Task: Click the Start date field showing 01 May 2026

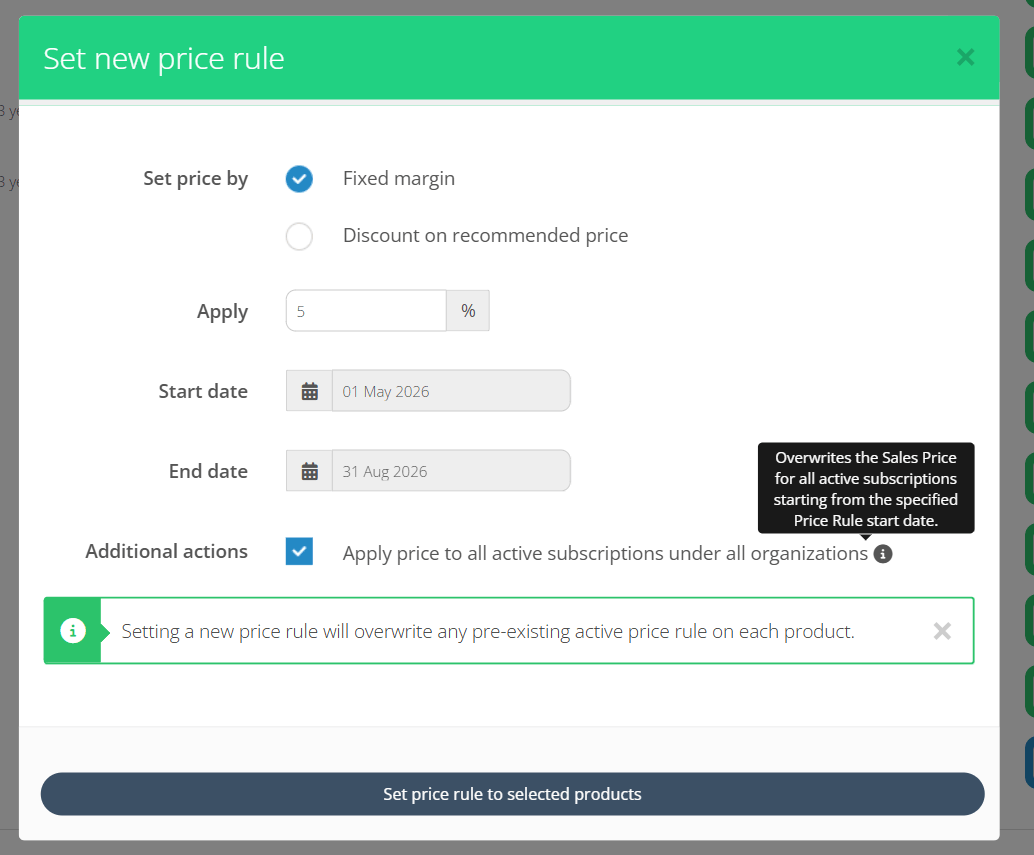Action: (450, 390)
